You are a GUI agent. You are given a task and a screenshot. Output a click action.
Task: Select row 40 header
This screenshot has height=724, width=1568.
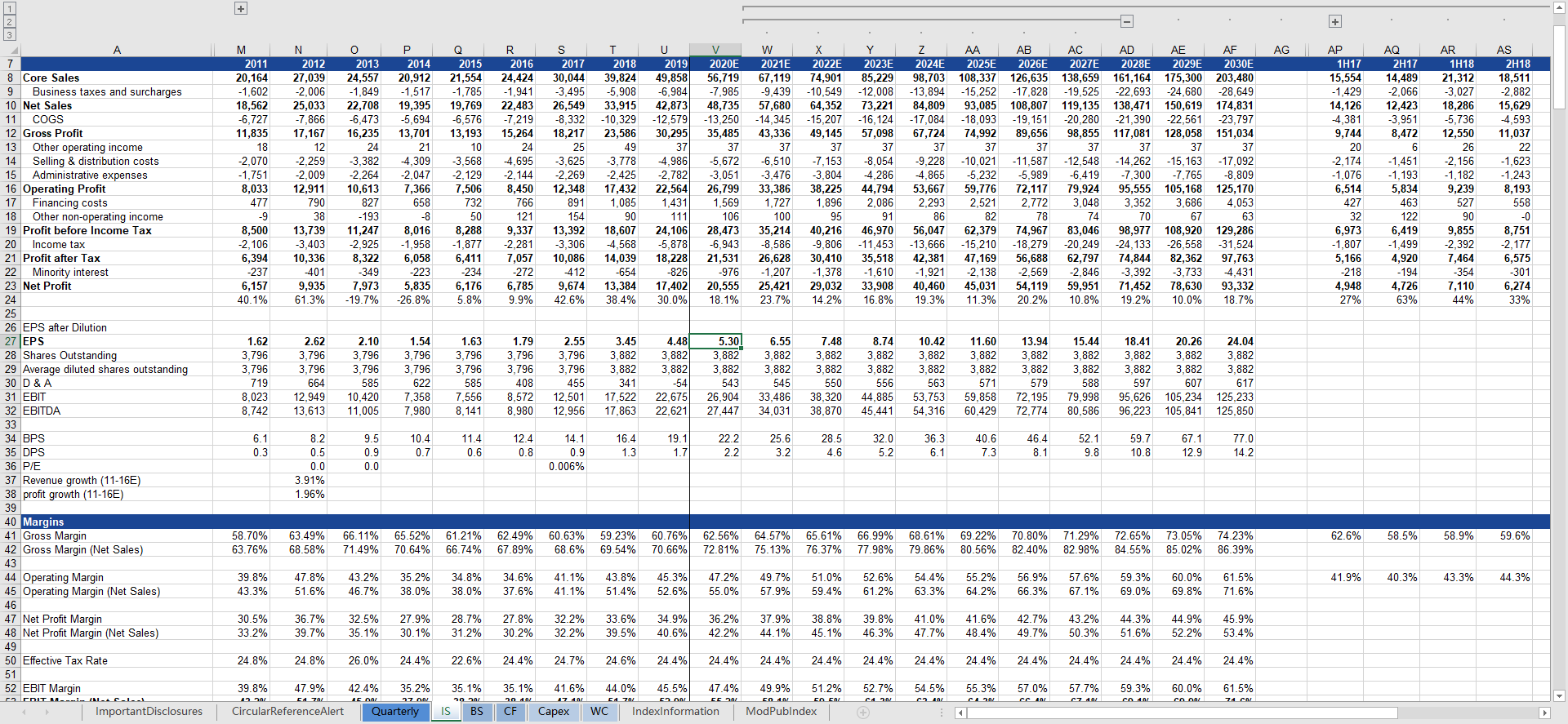pyautogui.click(x=11, y=522)
